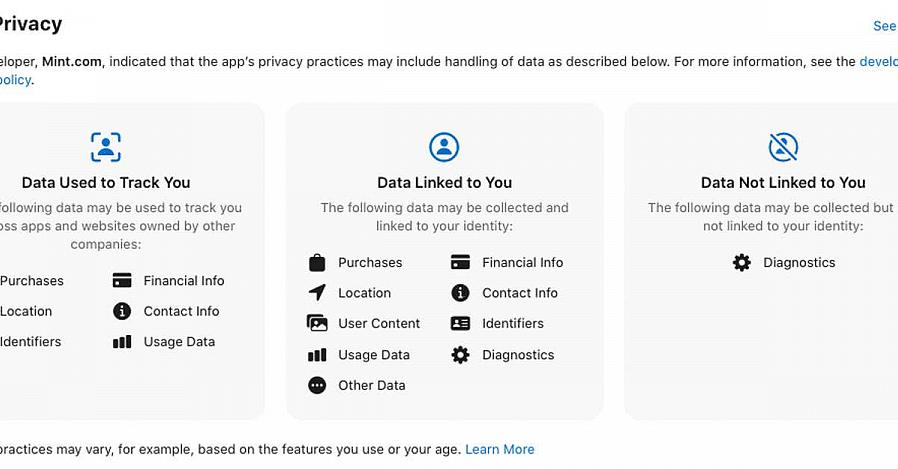The image size is (898, 469).
Task: Click the Other Data ellipsis icon
Action: (317, 385)
